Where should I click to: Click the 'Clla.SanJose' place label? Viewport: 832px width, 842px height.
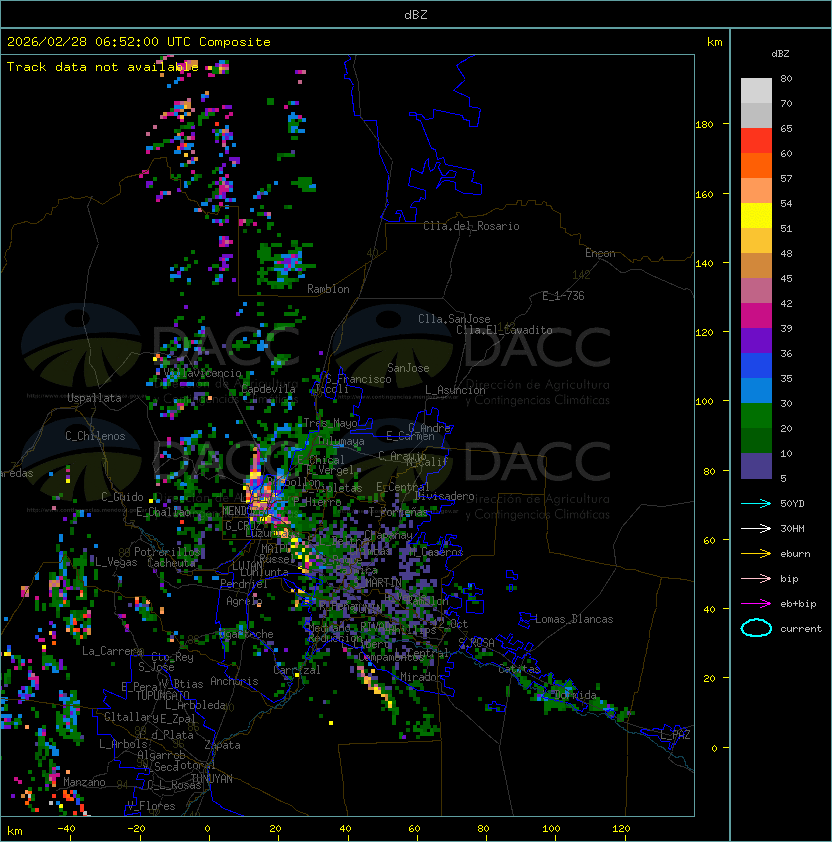tap(454, 319)
